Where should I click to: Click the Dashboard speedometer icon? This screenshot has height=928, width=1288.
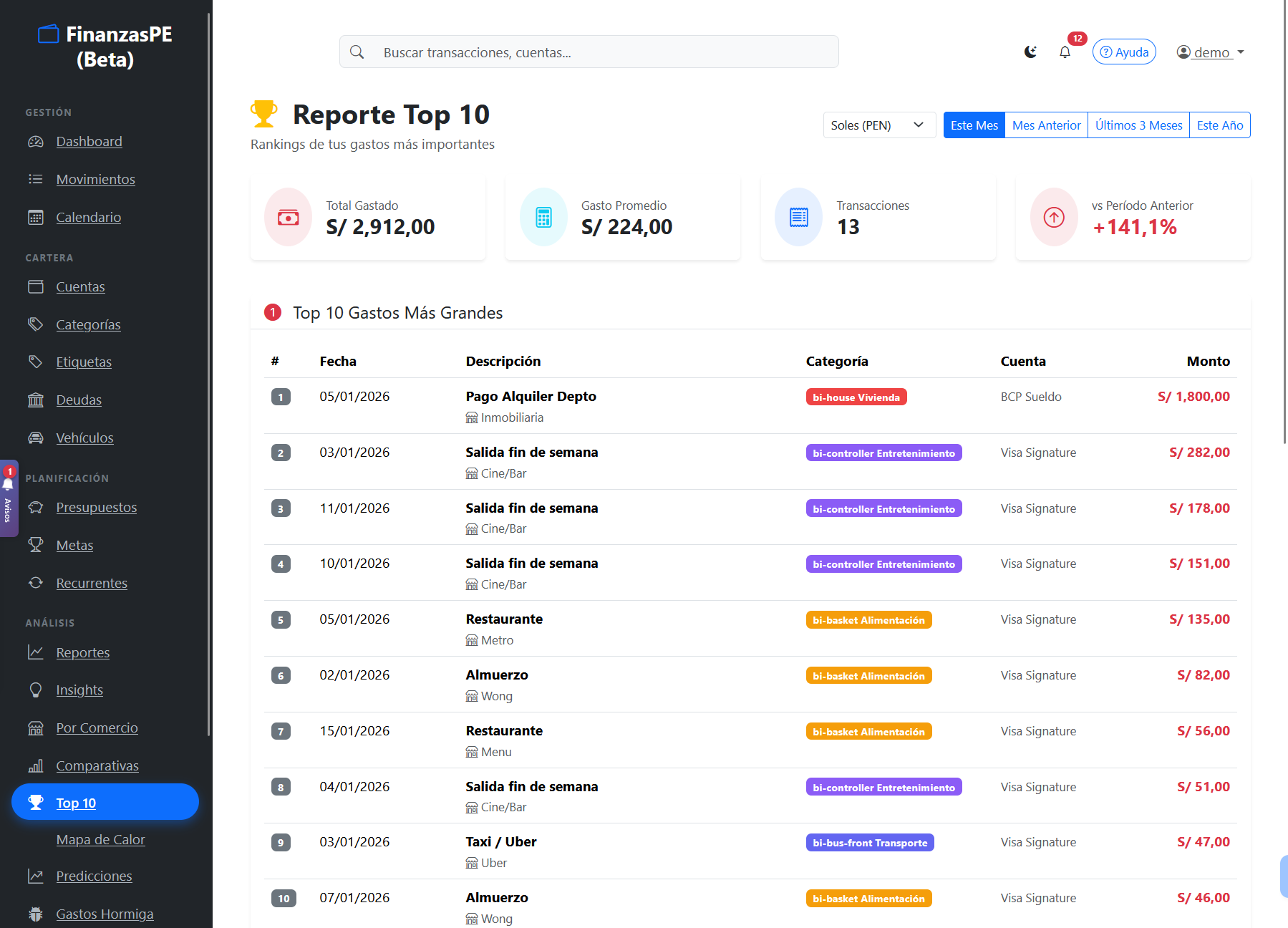coord(36,141)
